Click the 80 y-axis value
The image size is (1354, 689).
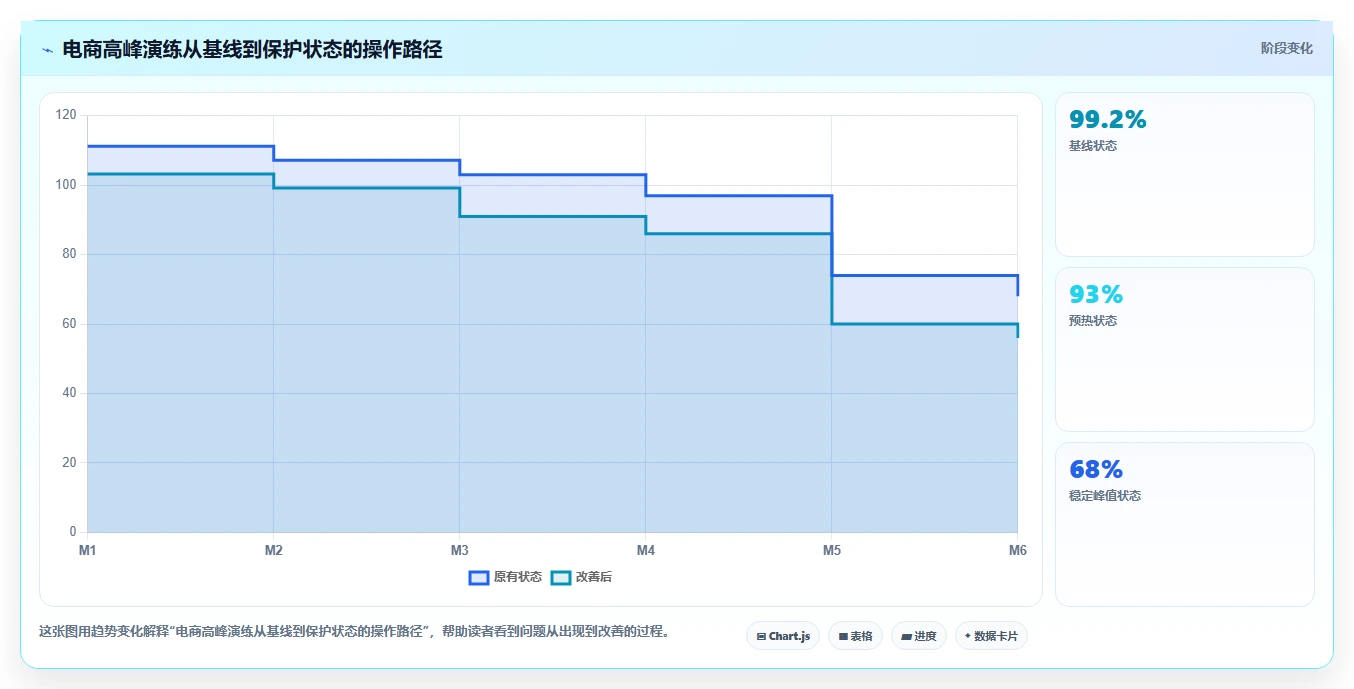70,254
